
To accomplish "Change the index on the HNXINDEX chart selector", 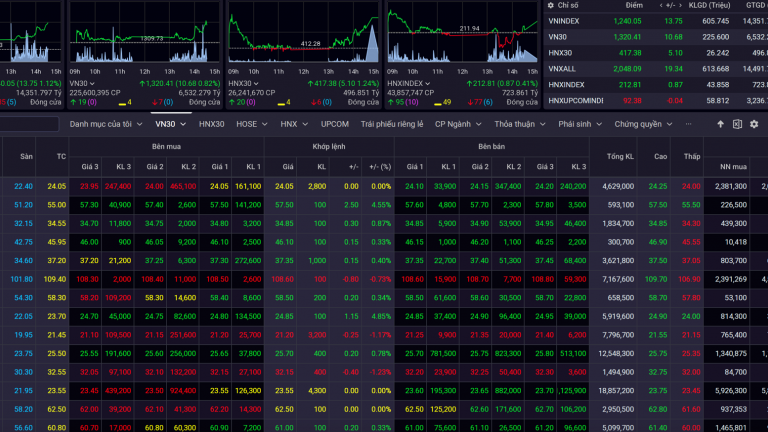I will click(x=408, y=84).
